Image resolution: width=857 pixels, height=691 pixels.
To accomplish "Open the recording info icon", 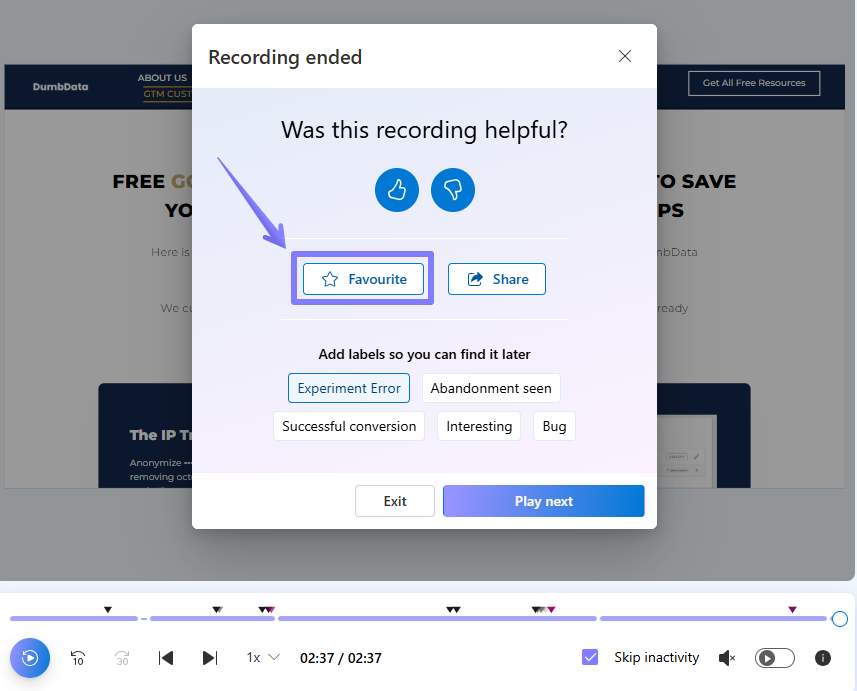I will (823, 658).
